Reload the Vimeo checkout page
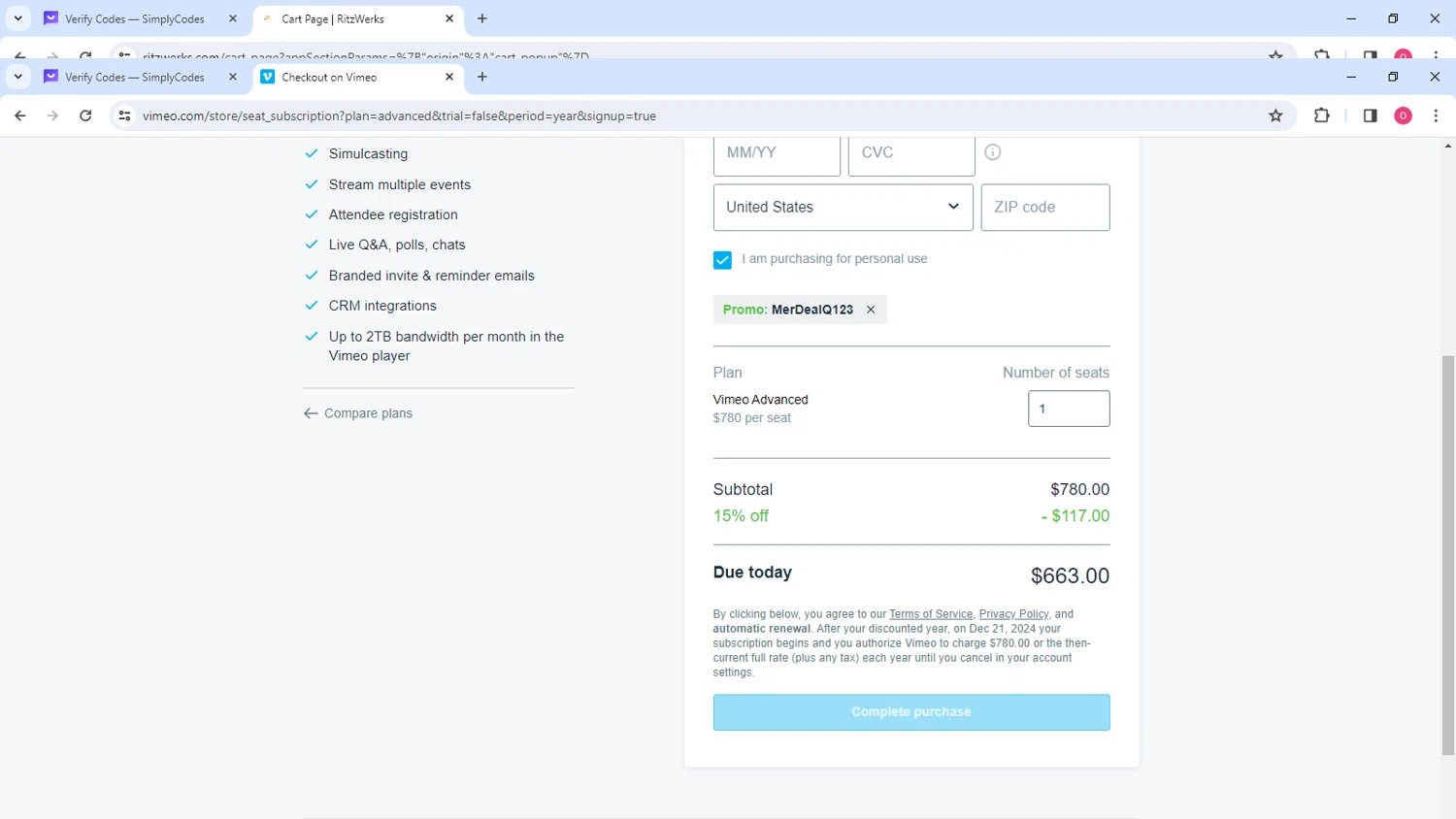This screenshot has height=819, width=1456. tap(85, 115)
